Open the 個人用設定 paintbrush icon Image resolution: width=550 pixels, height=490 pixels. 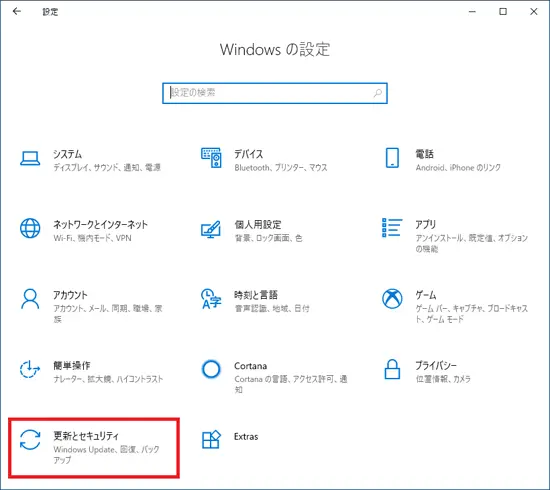(211, 229)
